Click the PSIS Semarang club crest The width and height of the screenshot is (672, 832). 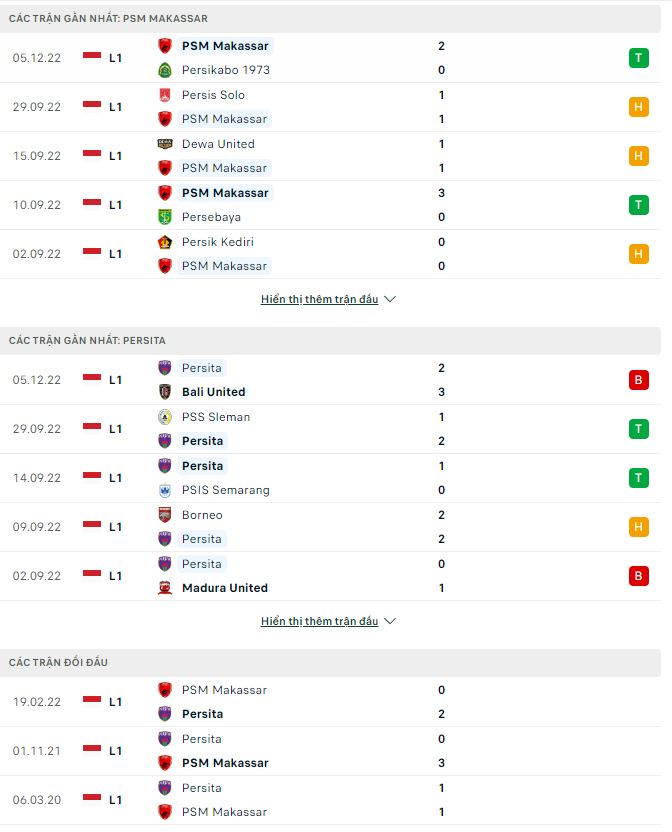click(165, 490)
